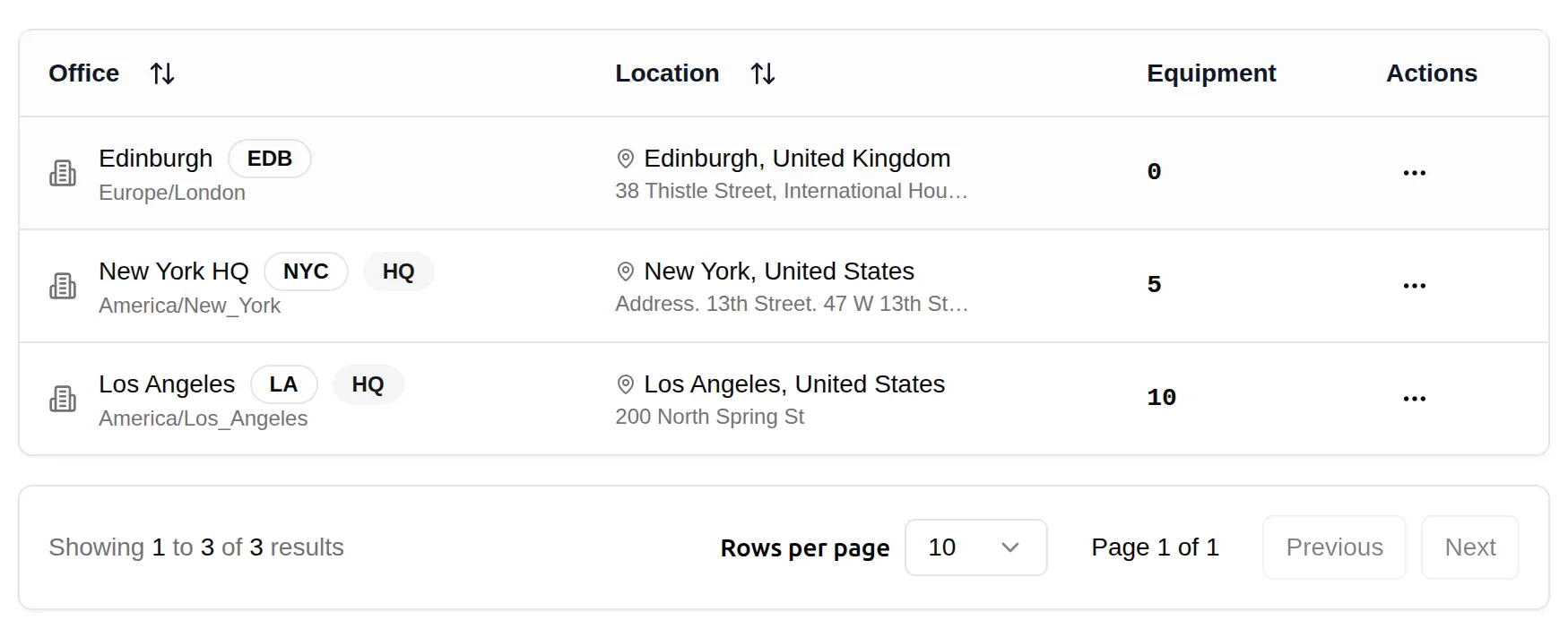The image size is (1568, 629).
Task: Click the Edinburgh office building icon
Action: [63, 173]
